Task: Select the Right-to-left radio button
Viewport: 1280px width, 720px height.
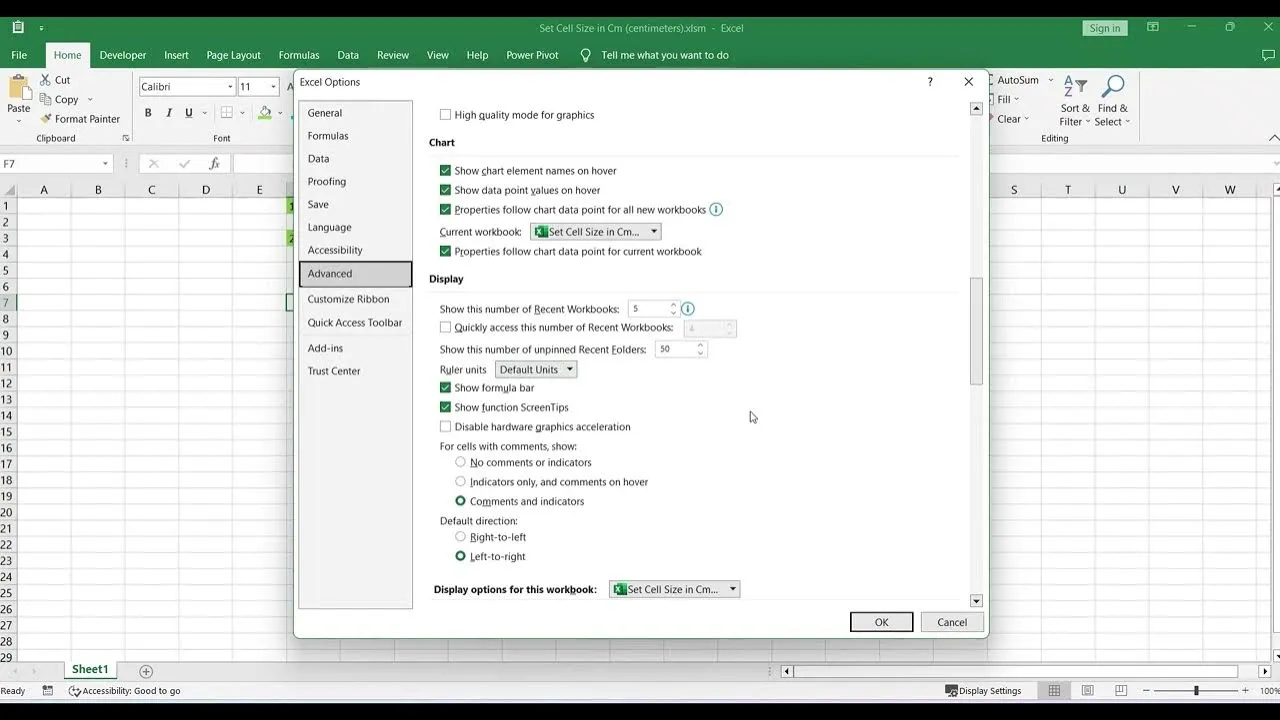Action: pos(460,536)
